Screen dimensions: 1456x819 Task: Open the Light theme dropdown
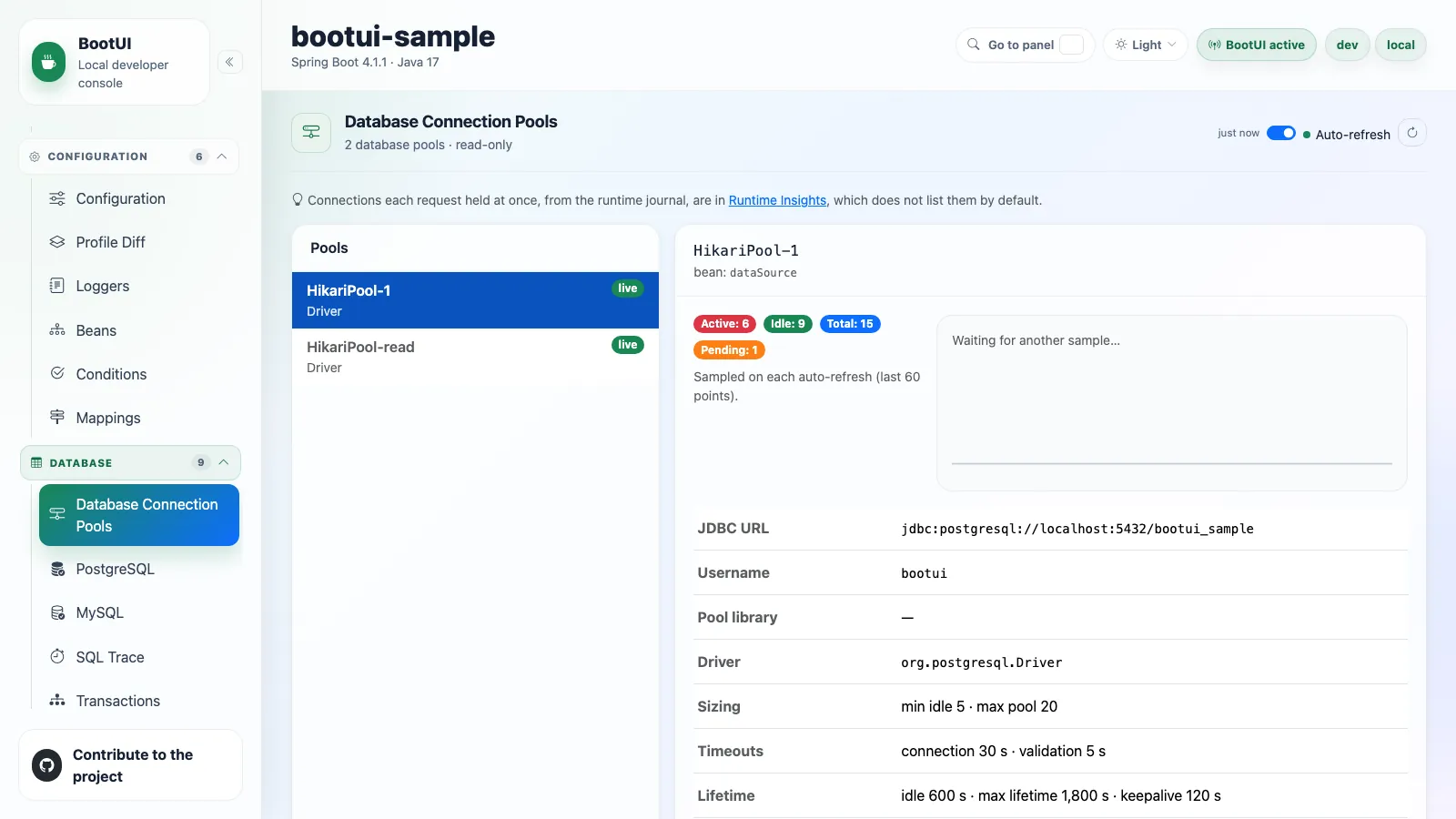click(1146, 45)
